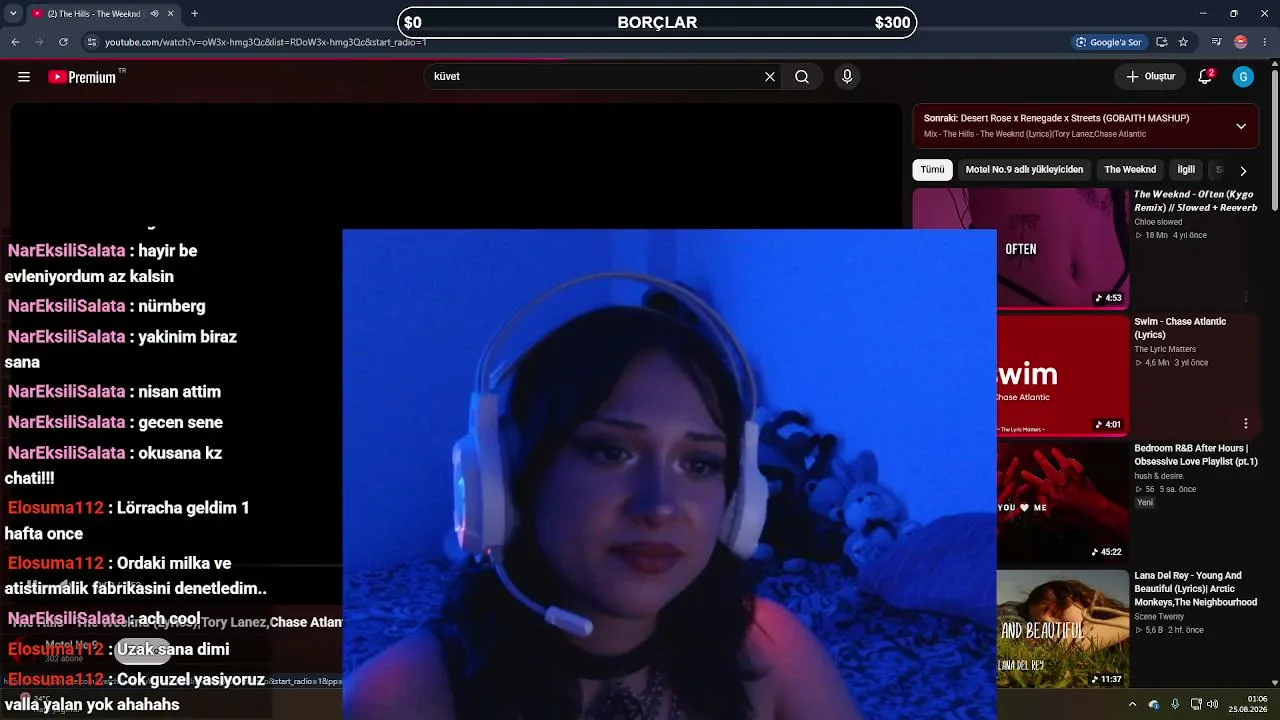Open the tab search dropdown

[12, 14]
